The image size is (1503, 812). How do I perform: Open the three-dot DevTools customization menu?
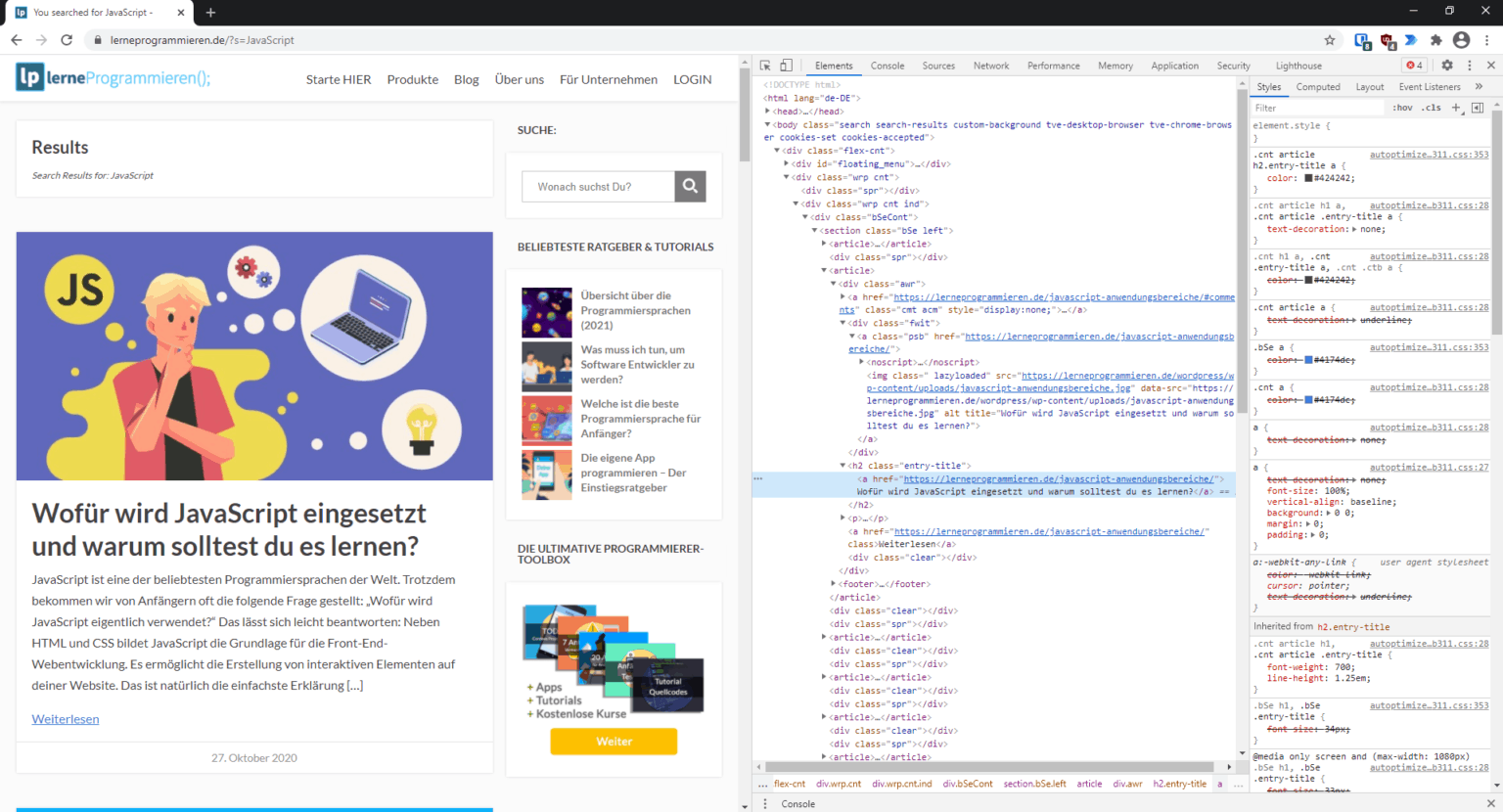[1470, 65]
